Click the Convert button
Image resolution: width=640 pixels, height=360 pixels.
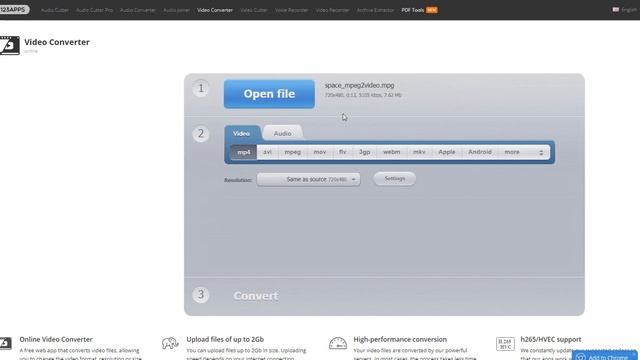(256, 296)
